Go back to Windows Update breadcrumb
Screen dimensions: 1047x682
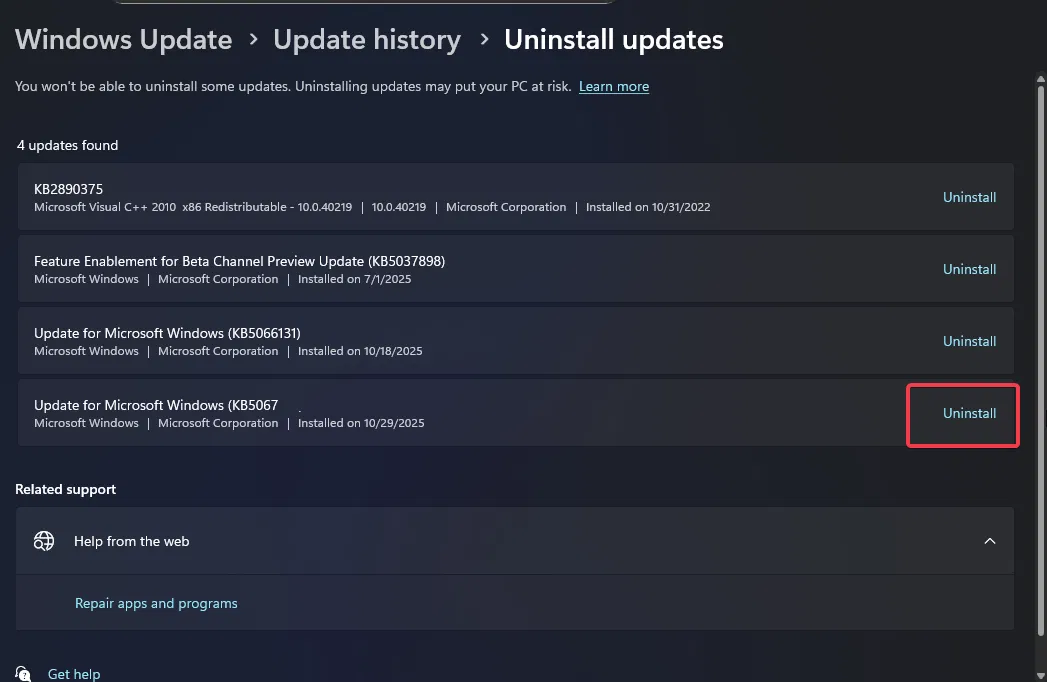(x=123, y=40)
